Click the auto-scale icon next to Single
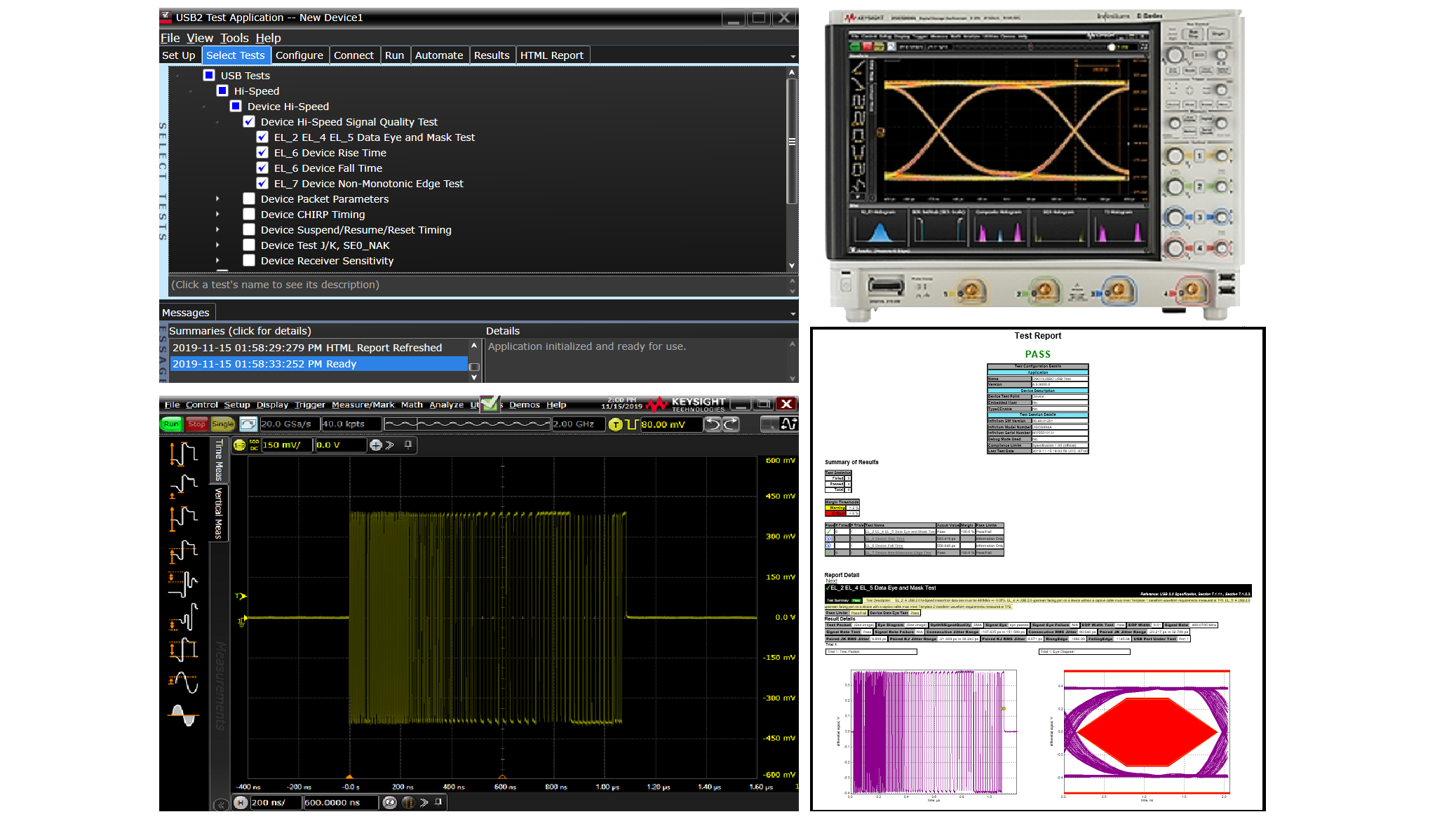 coord(248,424)
